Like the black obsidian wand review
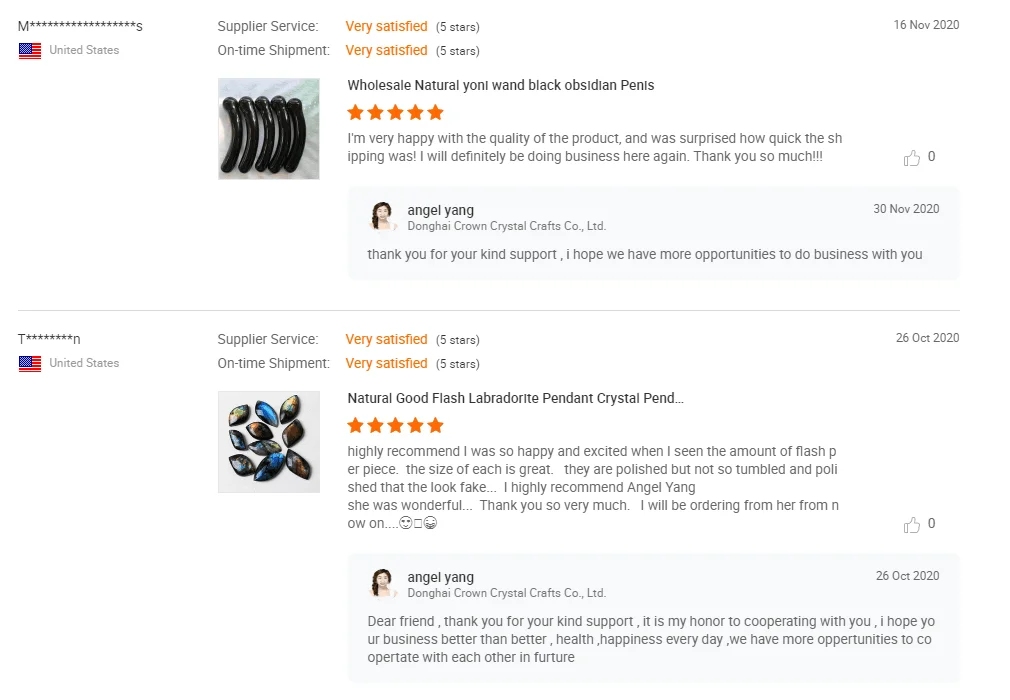 point(912,157)
